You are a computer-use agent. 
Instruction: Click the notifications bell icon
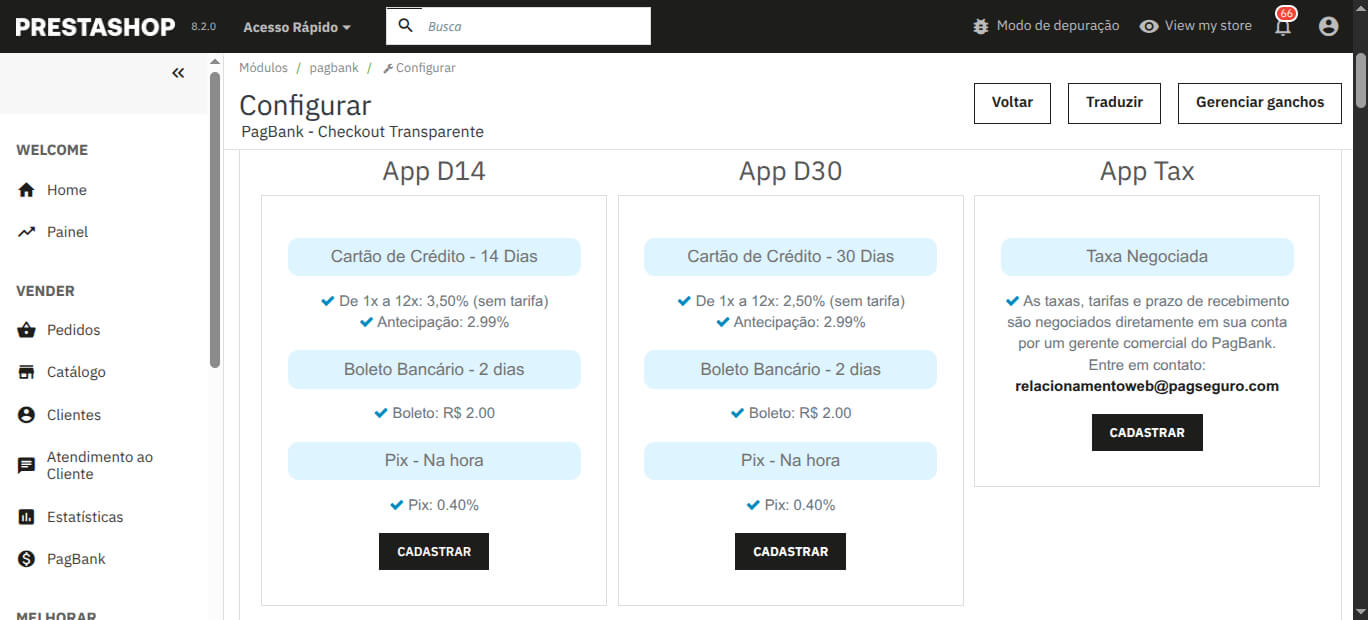point(1282,27)
